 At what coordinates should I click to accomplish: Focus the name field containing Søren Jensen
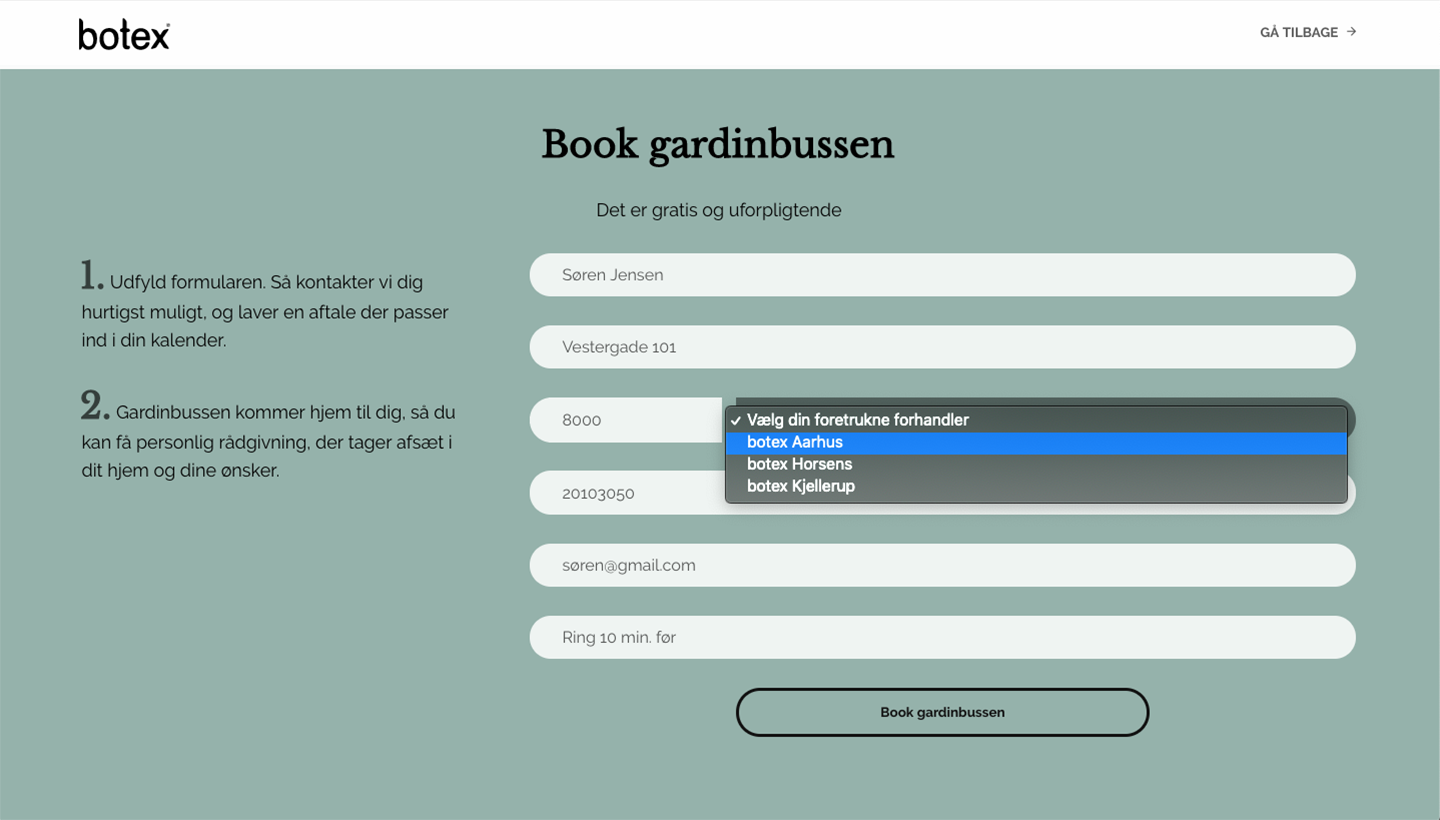tap(942, 275)
